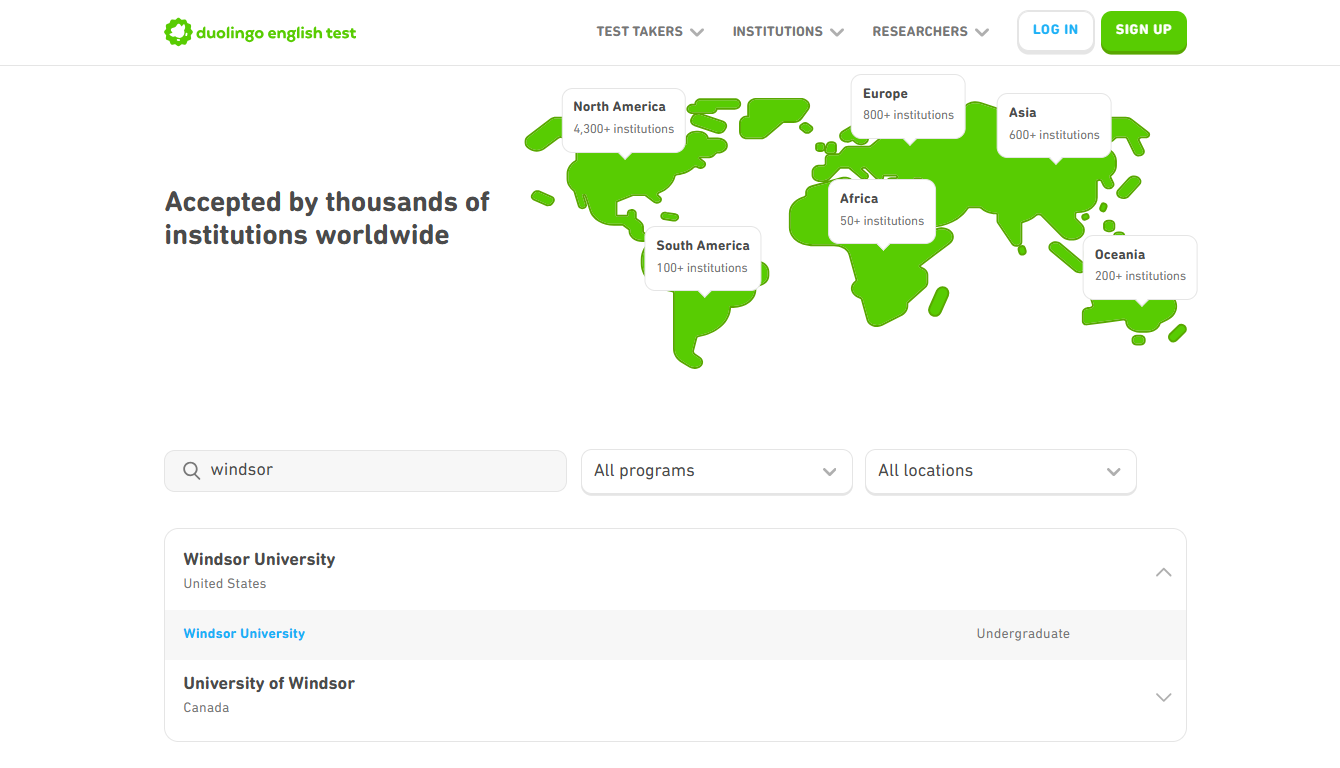The height and width of the screenshot is (768, 1340).
Task: Click the windsor search field
Action: pyautogui.click(x=380, y=471)
